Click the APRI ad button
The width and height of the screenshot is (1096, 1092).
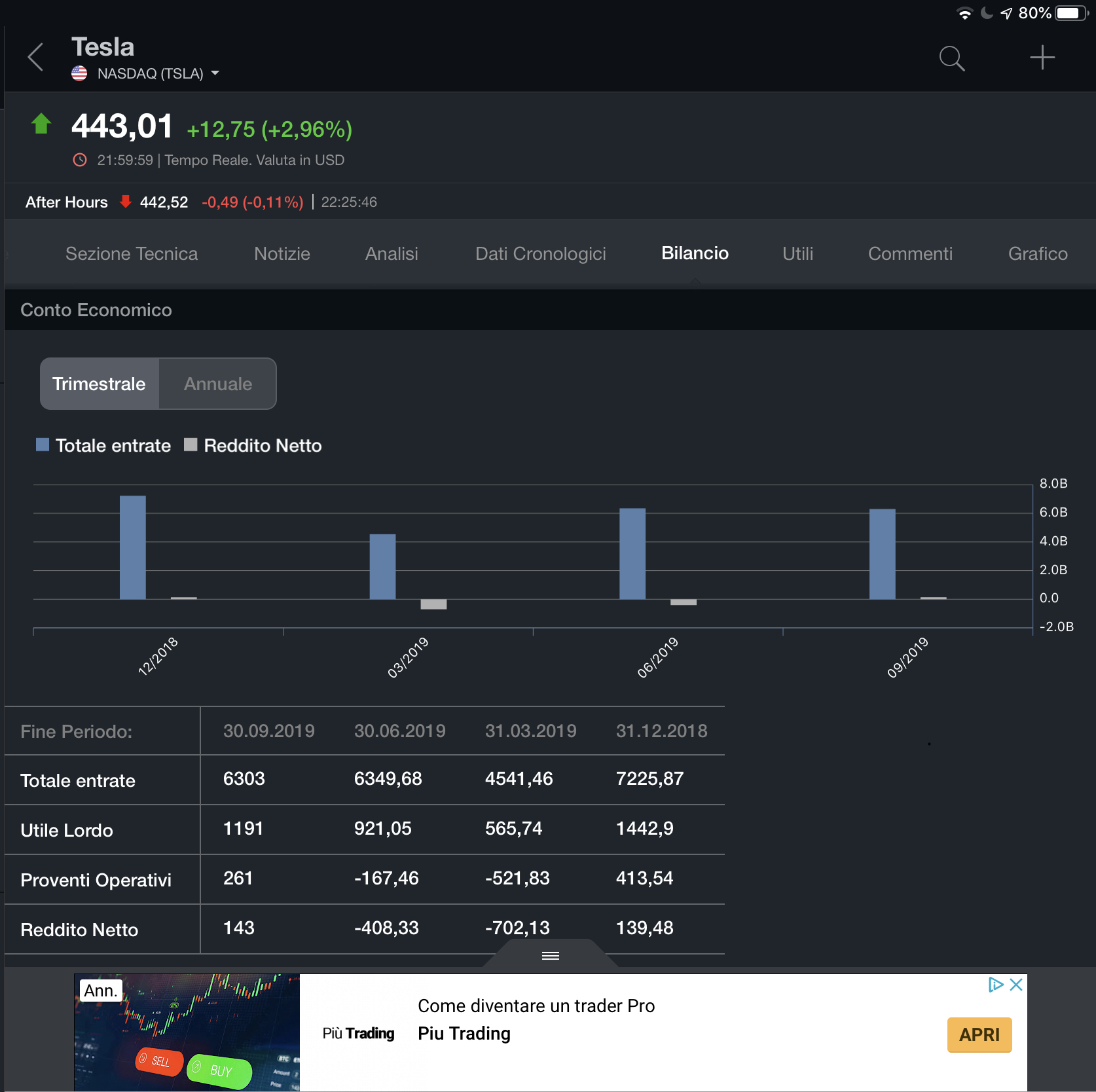click(979, 1034)
